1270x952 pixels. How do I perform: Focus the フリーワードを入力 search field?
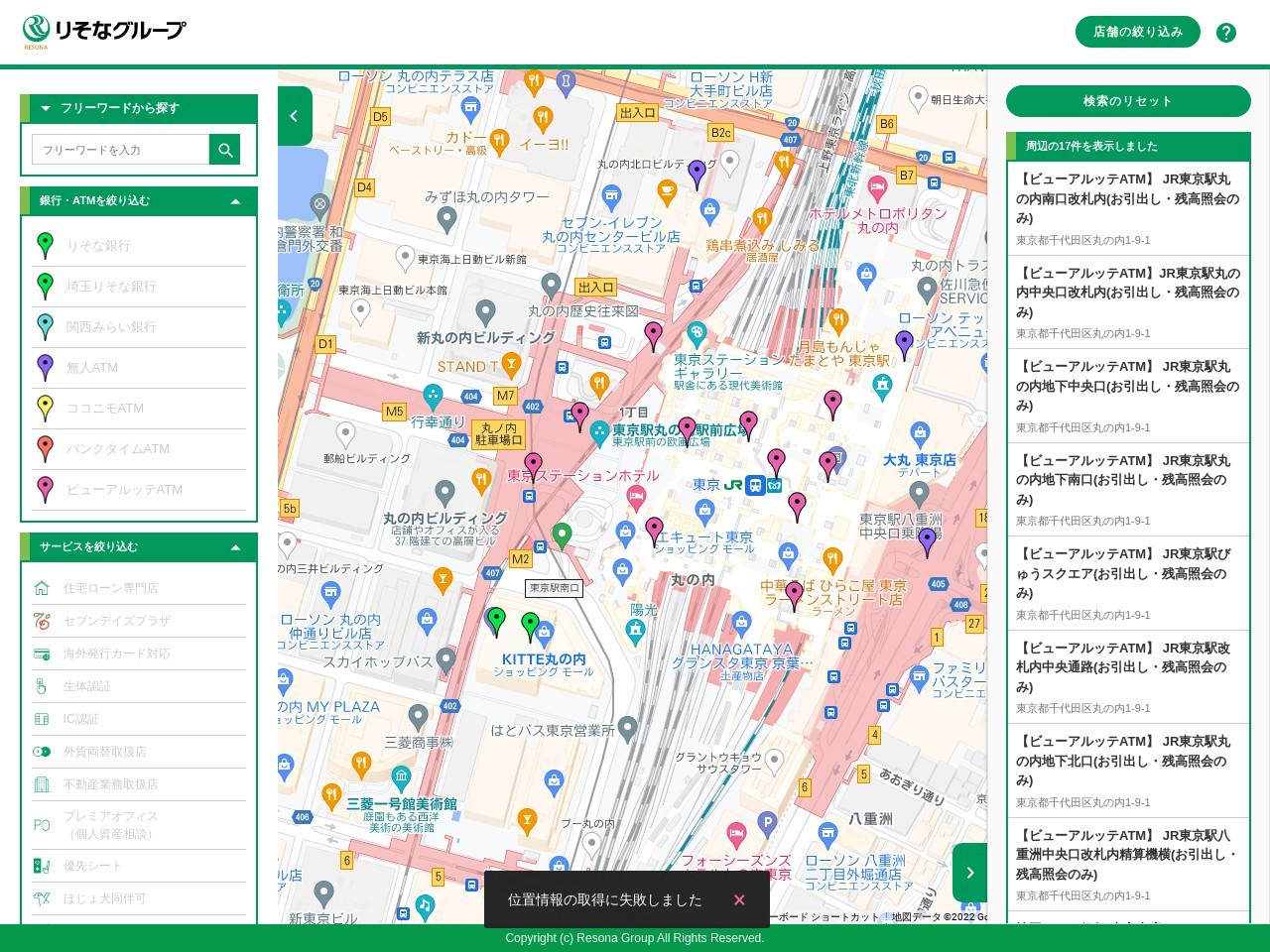tap(121, 150)
